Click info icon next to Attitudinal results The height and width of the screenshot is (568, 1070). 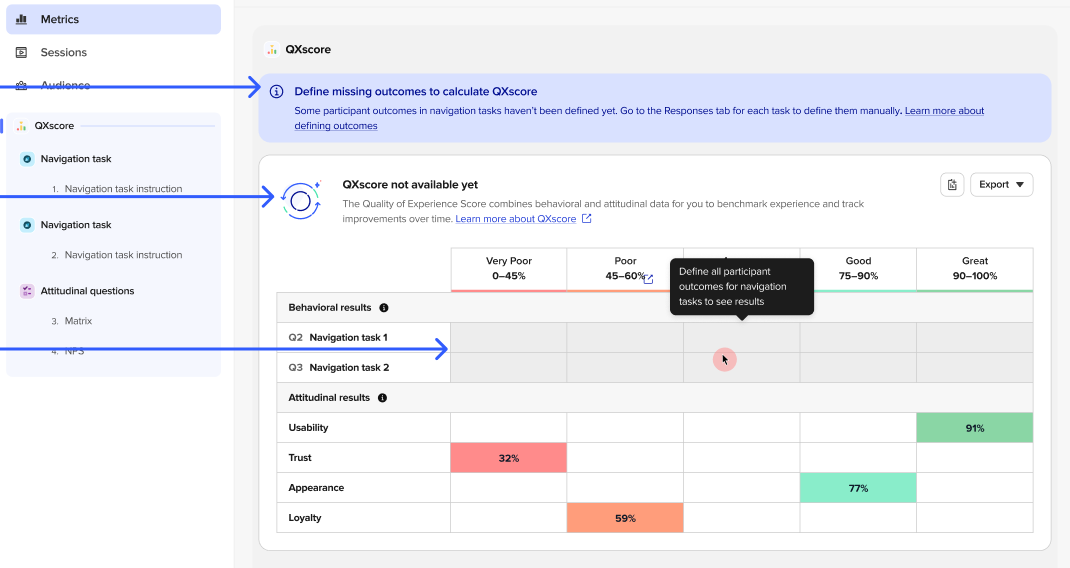tap(383, 398)
